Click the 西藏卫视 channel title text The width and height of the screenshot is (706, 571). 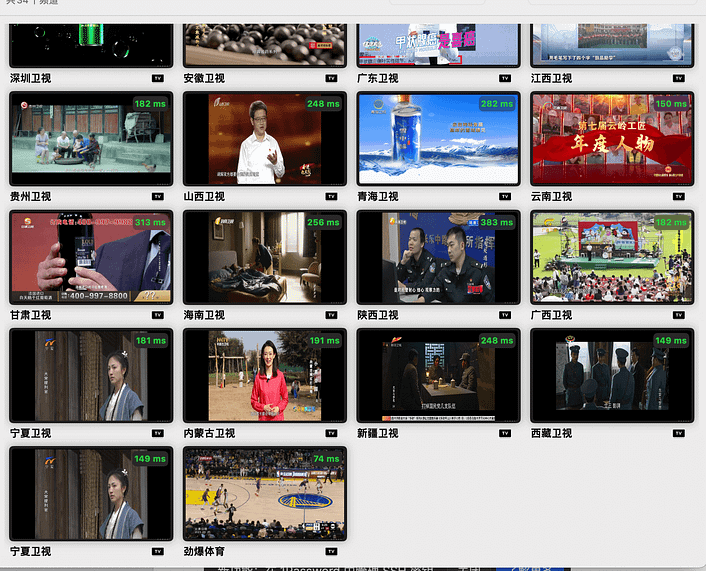(551, 433)
